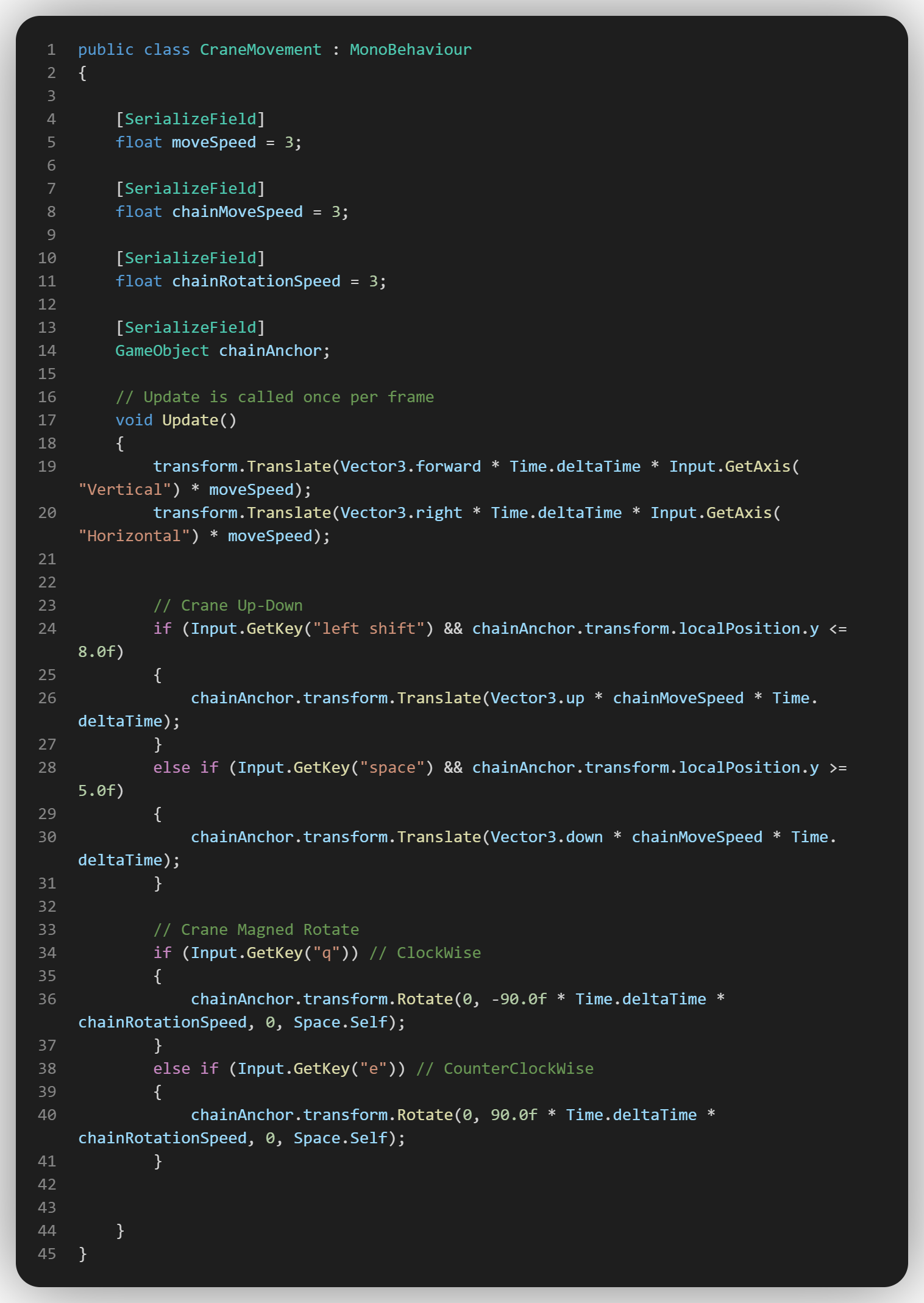Image resolution: width=924 pixels, height=1303 pixels.
Task: Click the "Vertical" string literal
Action: (x=125, y=489)
